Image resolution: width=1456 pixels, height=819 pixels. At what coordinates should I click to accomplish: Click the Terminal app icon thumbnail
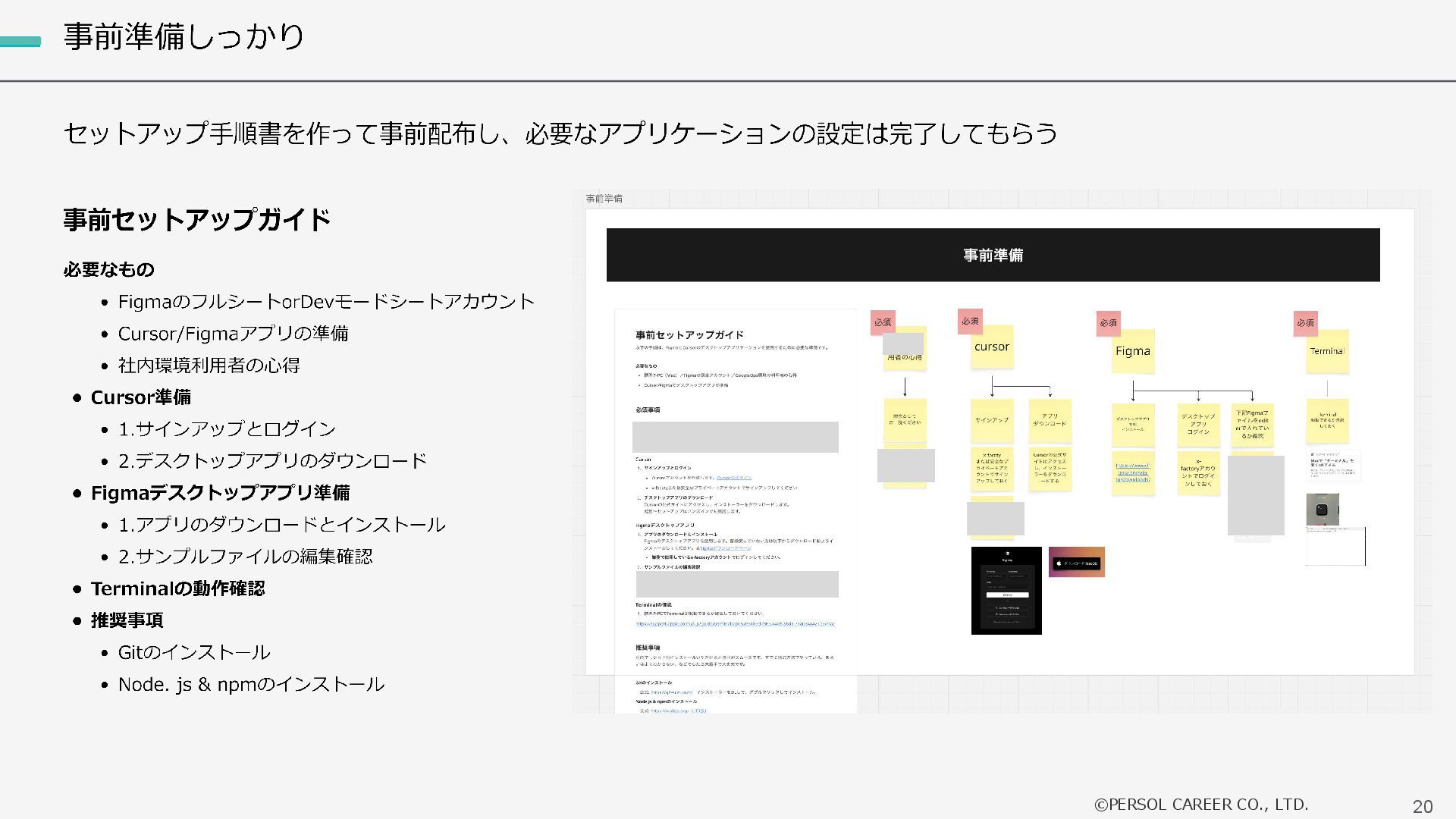coord(1322,510)
